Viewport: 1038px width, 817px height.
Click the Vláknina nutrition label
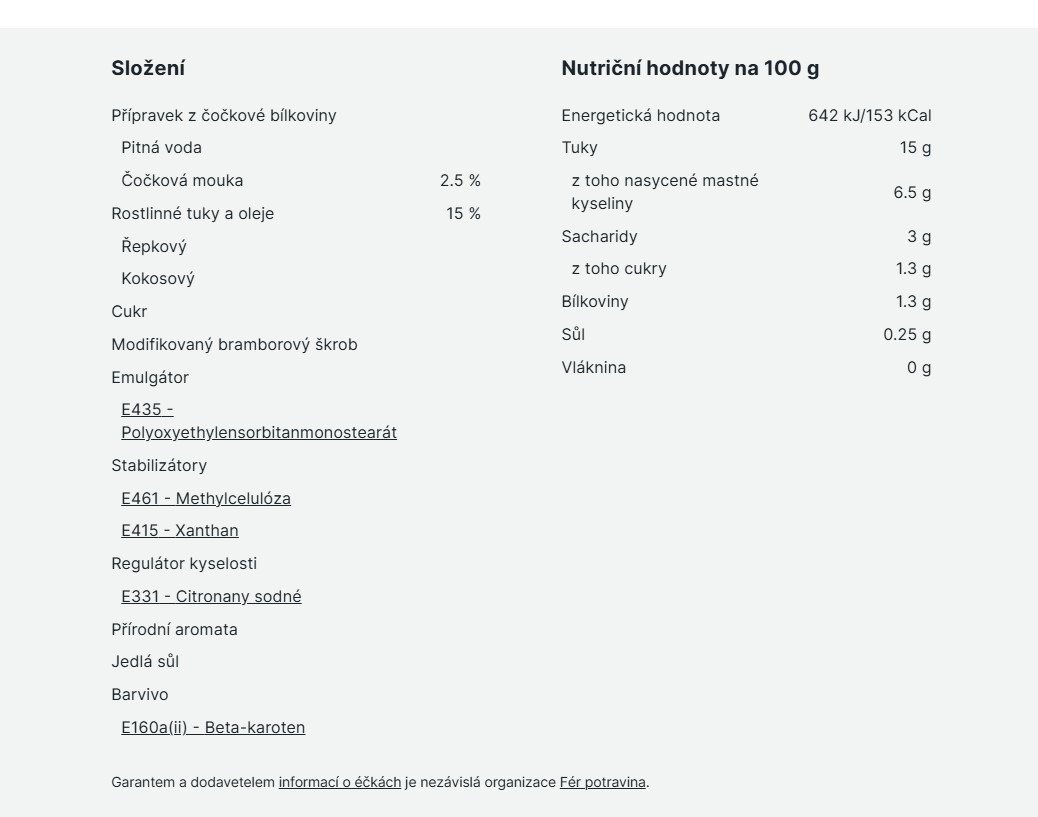[x=593, y=367]
